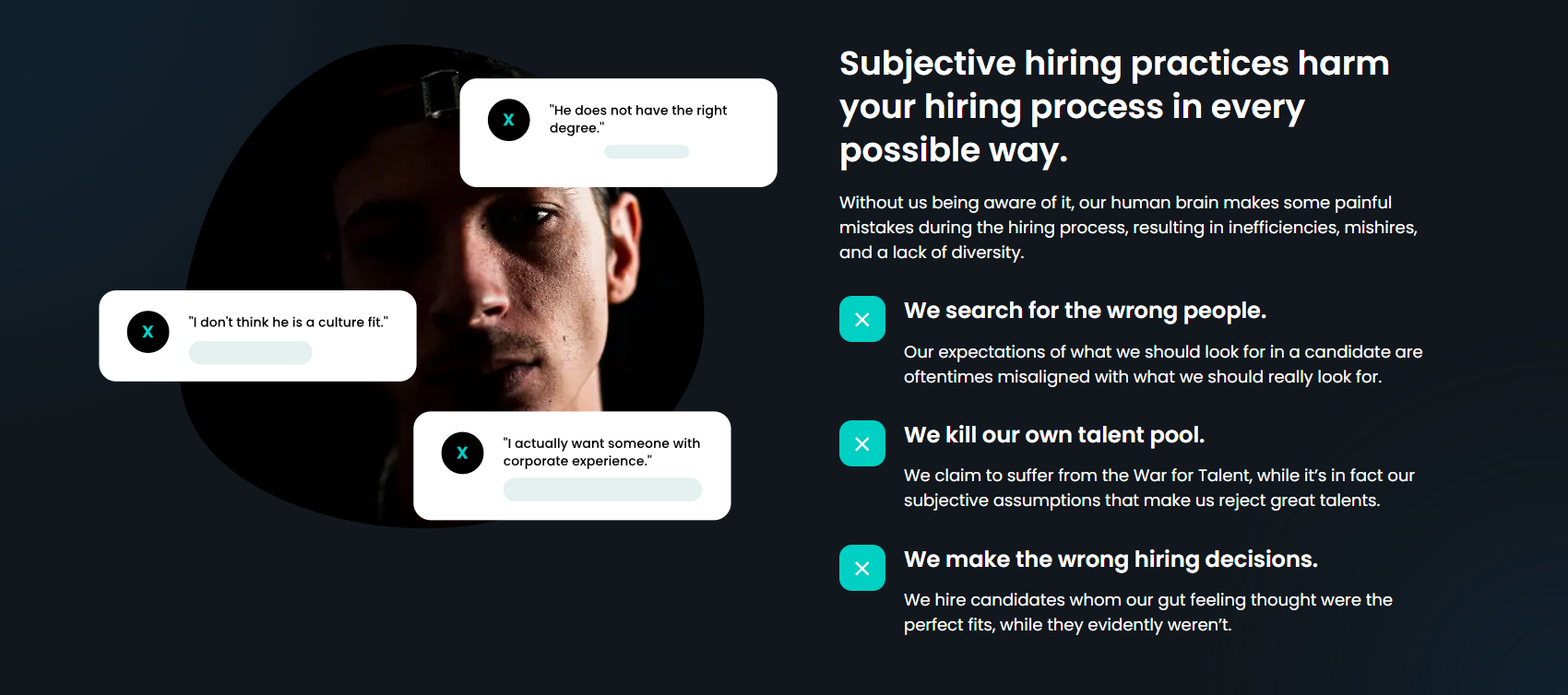
Task: Click the intro paragraph starting "Without us being aware"
Action: click(1127, 227)
